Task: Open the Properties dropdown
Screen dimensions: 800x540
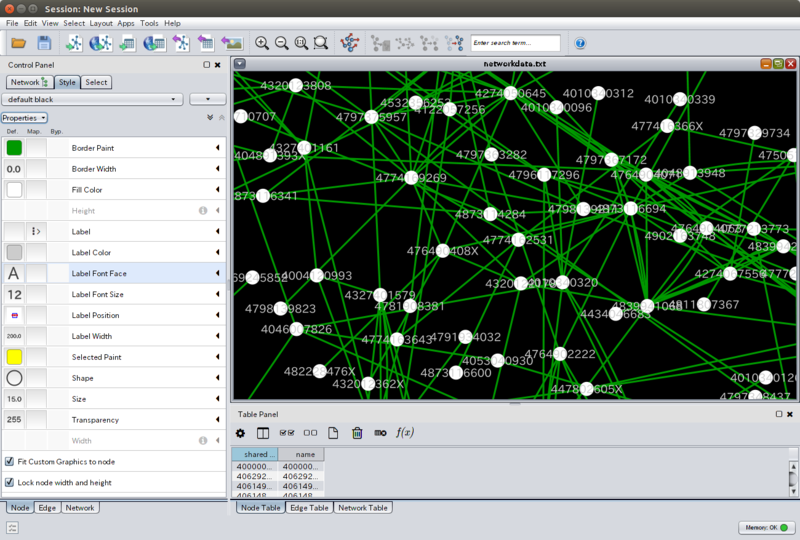Action: click(x=24, y=118)
